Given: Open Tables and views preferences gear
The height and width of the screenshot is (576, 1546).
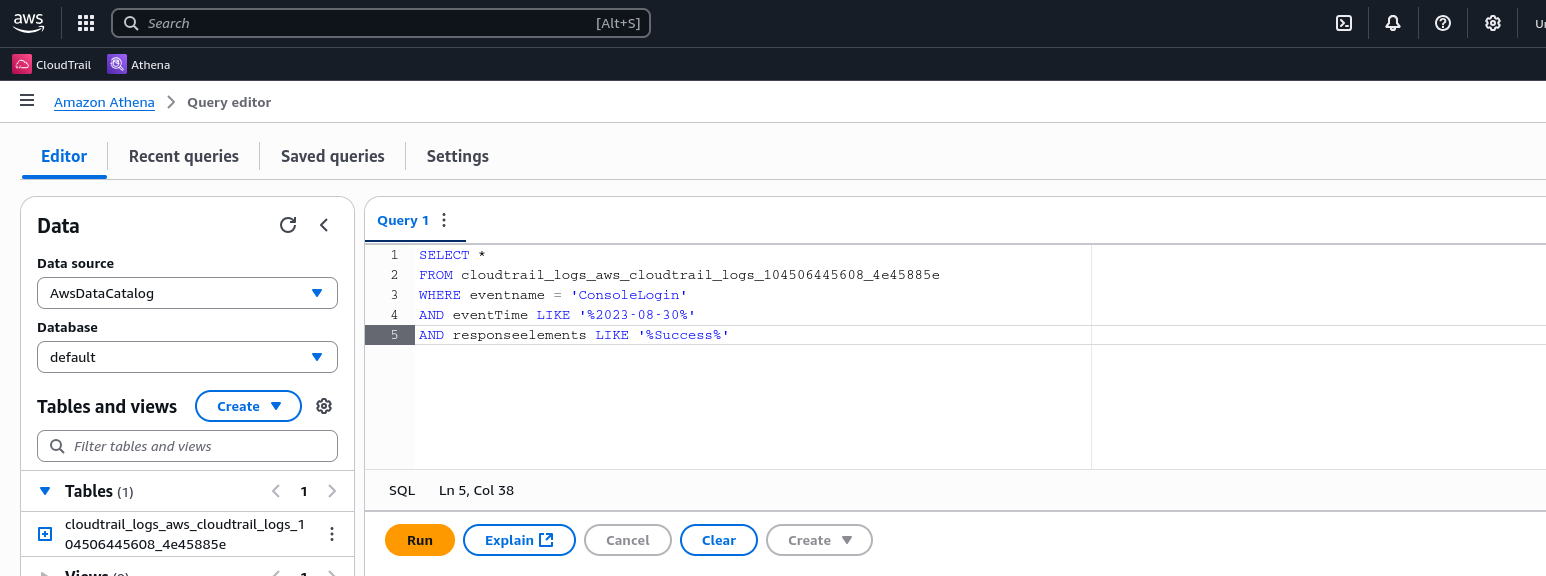Looking at the screenshot, I should coord(324,406).
